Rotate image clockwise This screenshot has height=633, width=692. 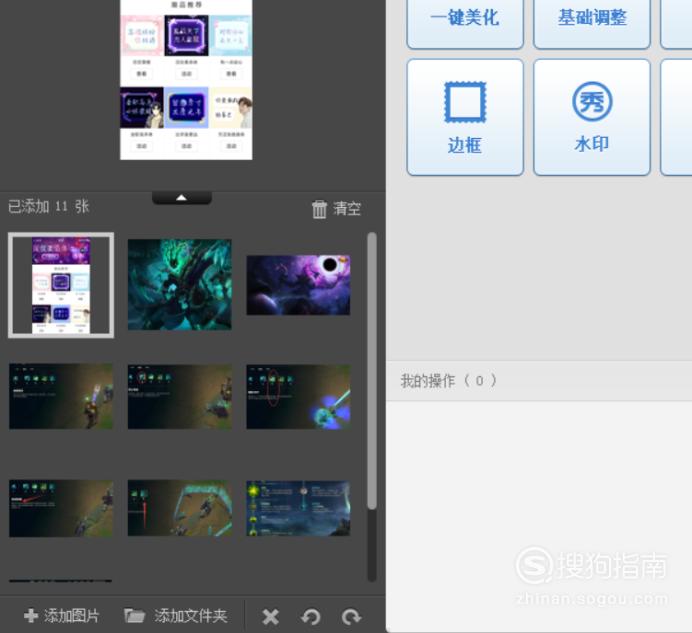[x=352, y=617]
